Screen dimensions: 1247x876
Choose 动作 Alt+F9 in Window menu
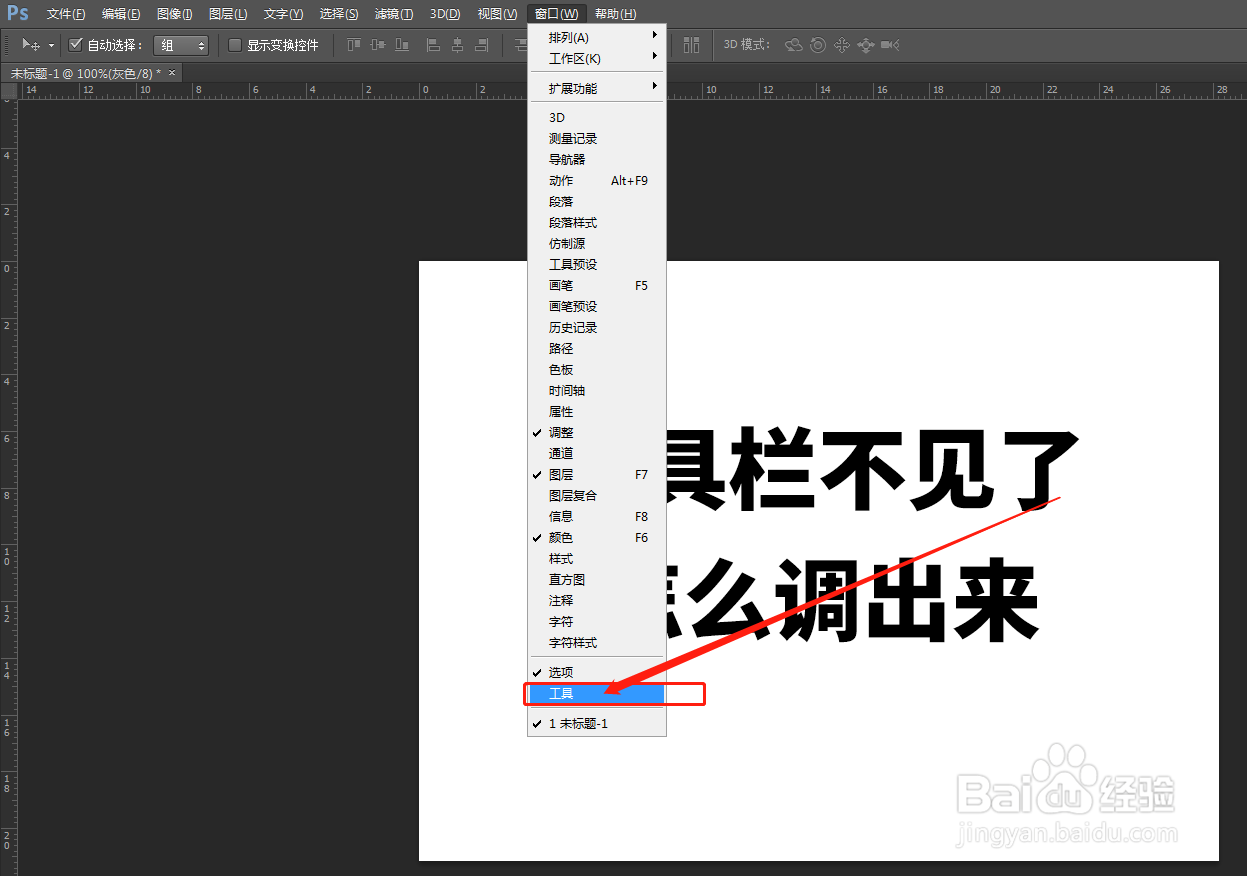pos(597,181)
